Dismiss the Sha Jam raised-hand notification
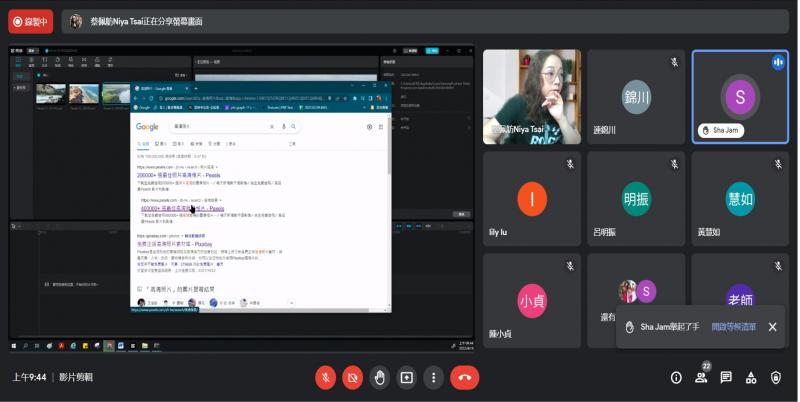Screen dimensions: 800x402 coord(772,327)
